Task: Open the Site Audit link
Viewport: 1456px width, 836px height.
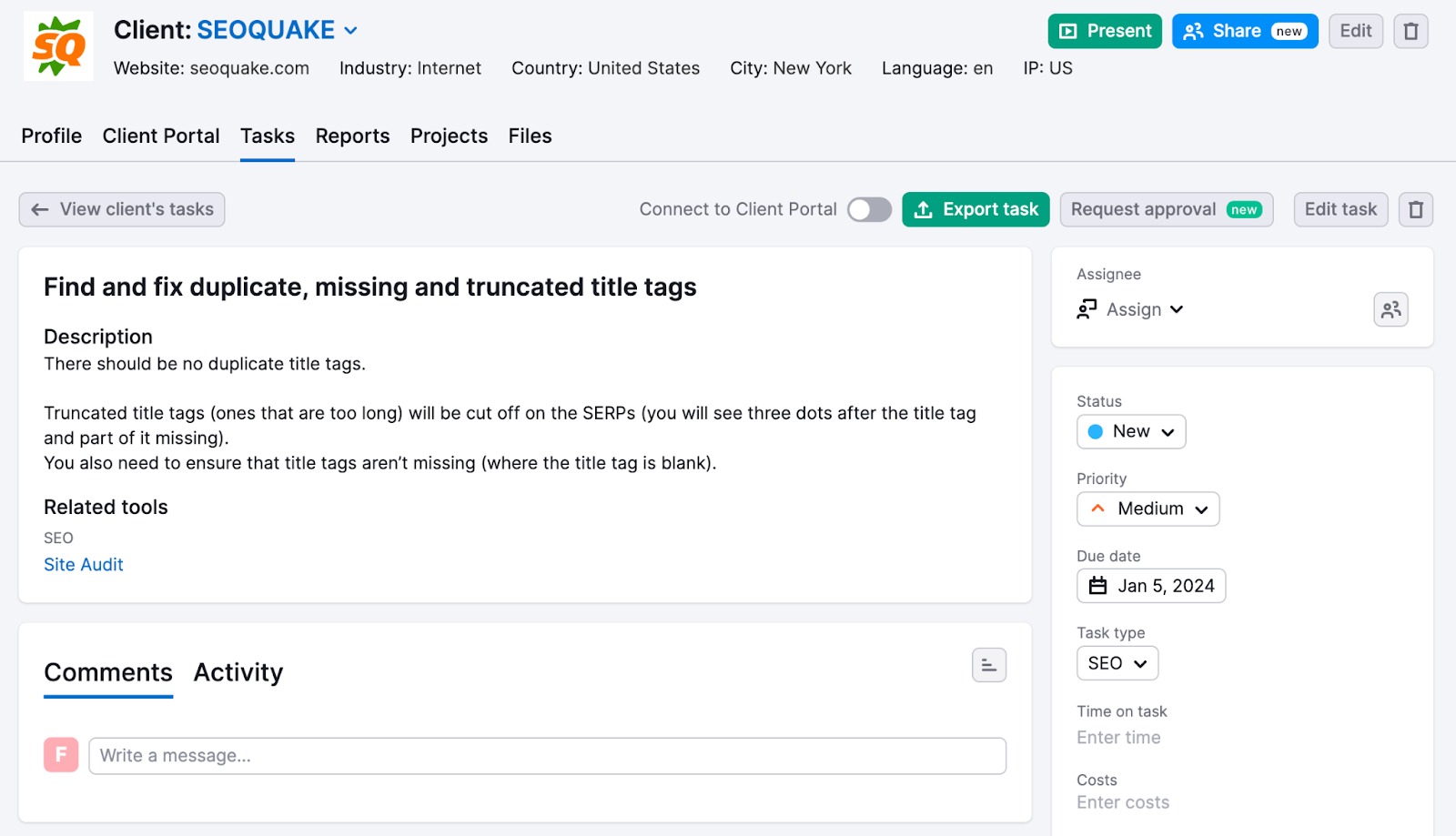Action: pyautogui.click(x=84, y=564)
